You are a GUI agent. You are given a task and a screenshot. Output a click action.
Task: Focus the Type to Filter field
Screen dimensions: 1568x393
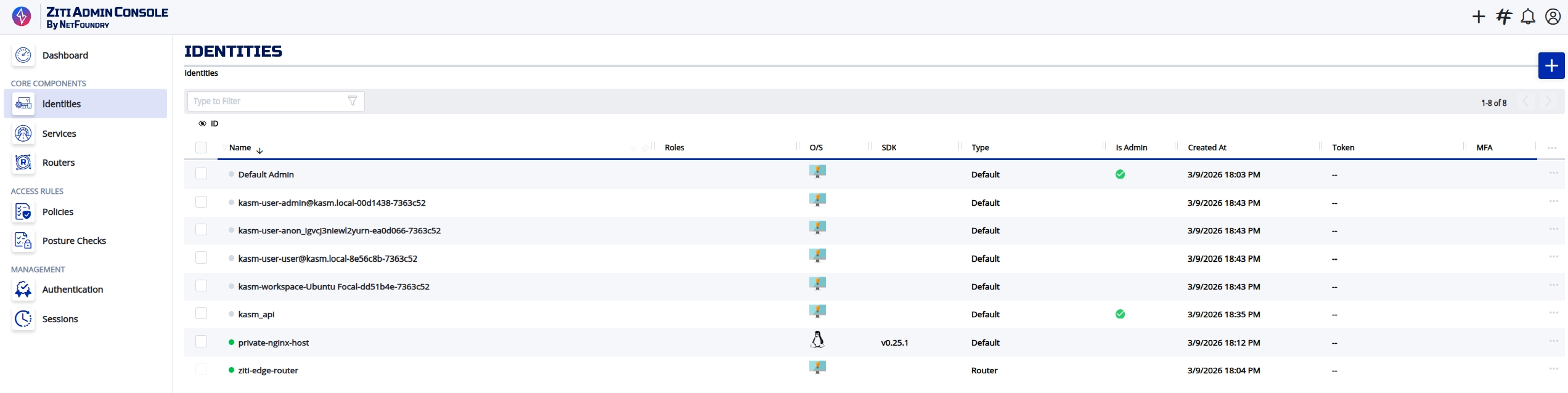[x=276, y=101]
